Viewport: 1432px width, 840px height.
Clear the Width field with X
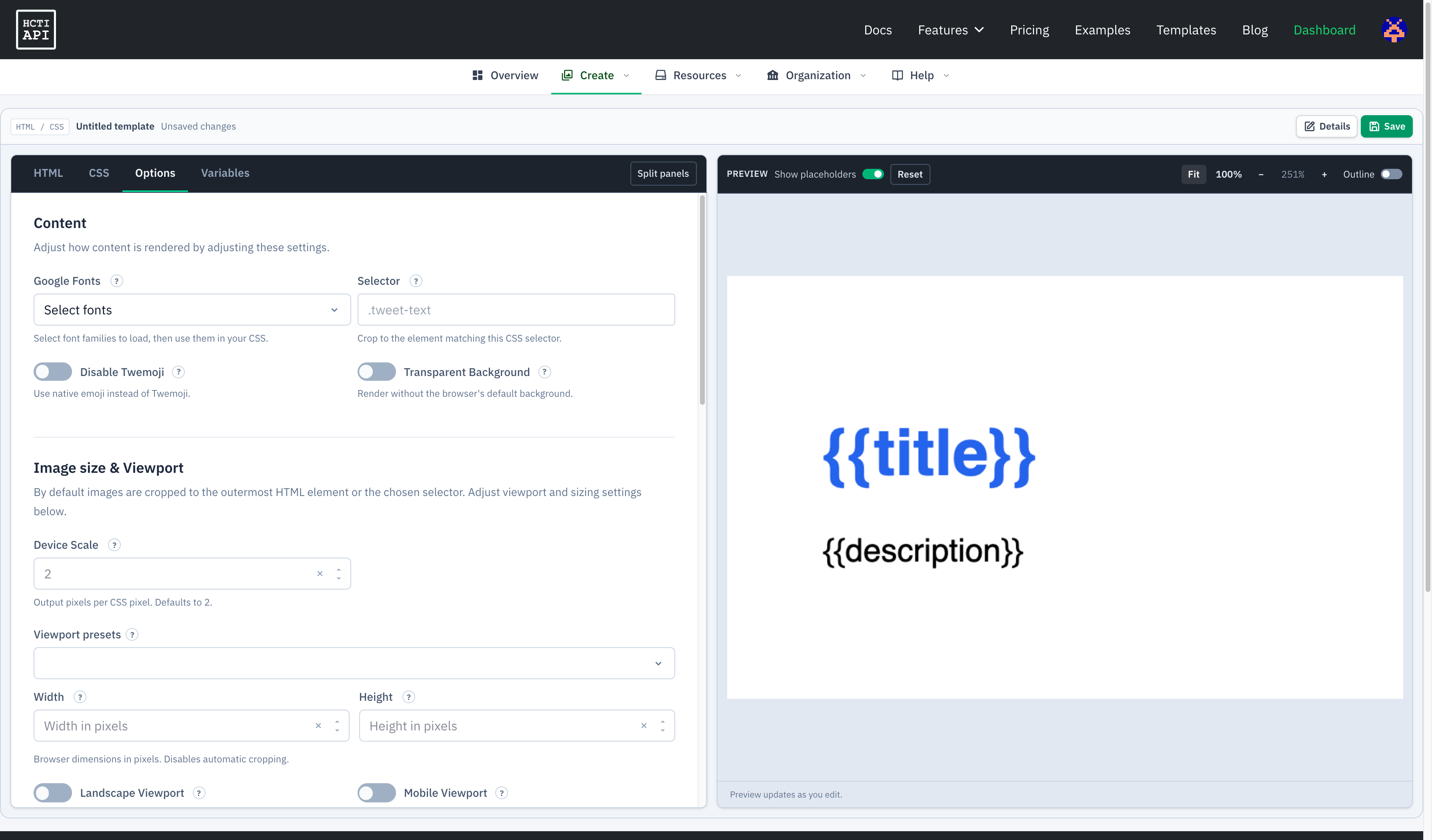point(318,726)
